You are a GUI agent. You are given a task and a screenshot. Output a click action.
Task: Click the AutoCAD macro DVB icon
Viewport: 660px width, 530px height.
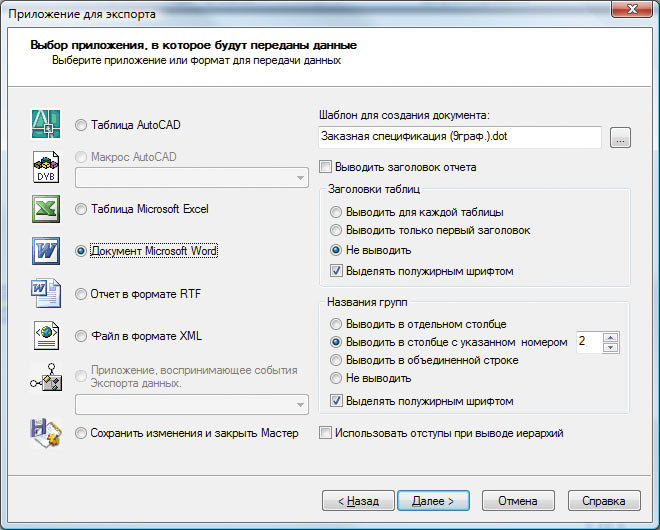point(47,168)
